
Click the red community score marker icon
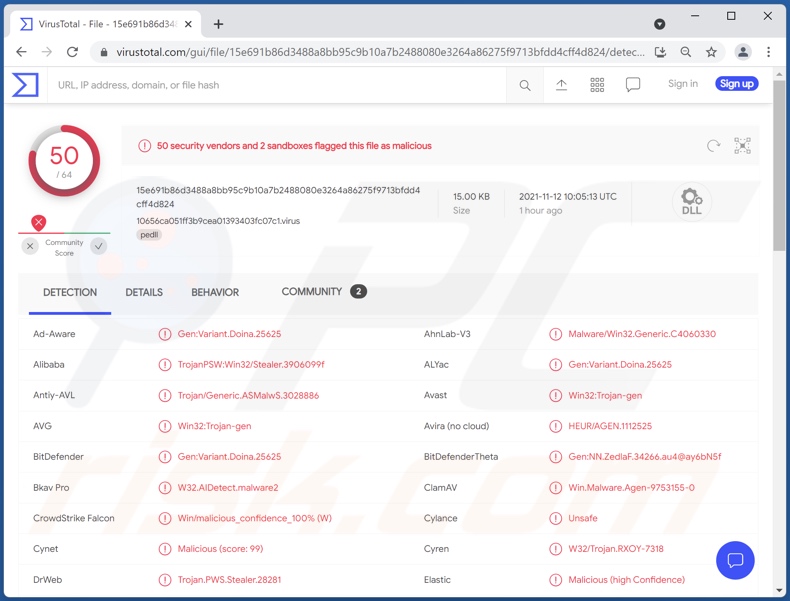point(39,222)
